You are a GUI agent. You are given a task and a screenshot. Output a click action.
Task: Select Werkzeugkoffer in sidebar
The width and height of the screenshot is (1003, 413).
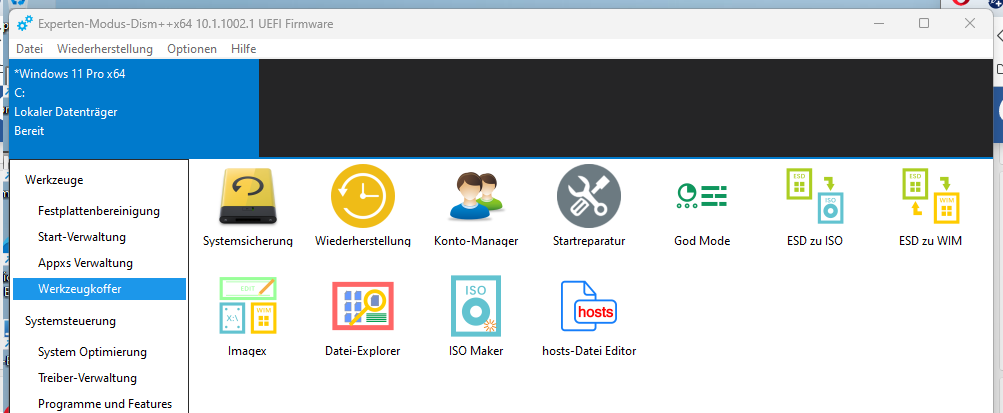pos(99,289)
